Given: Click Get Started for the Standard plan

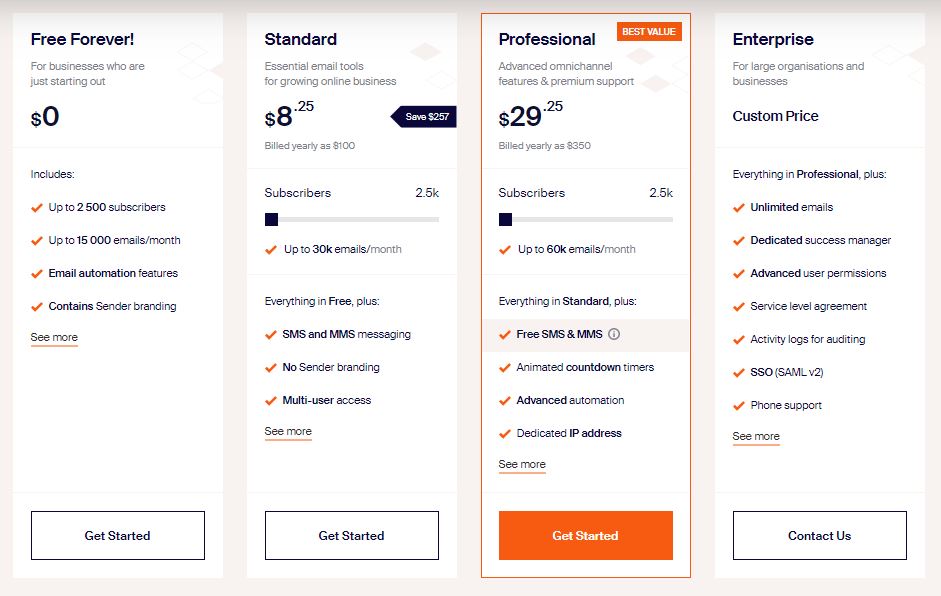Looking at the screenshot, I should click(352, 536).
